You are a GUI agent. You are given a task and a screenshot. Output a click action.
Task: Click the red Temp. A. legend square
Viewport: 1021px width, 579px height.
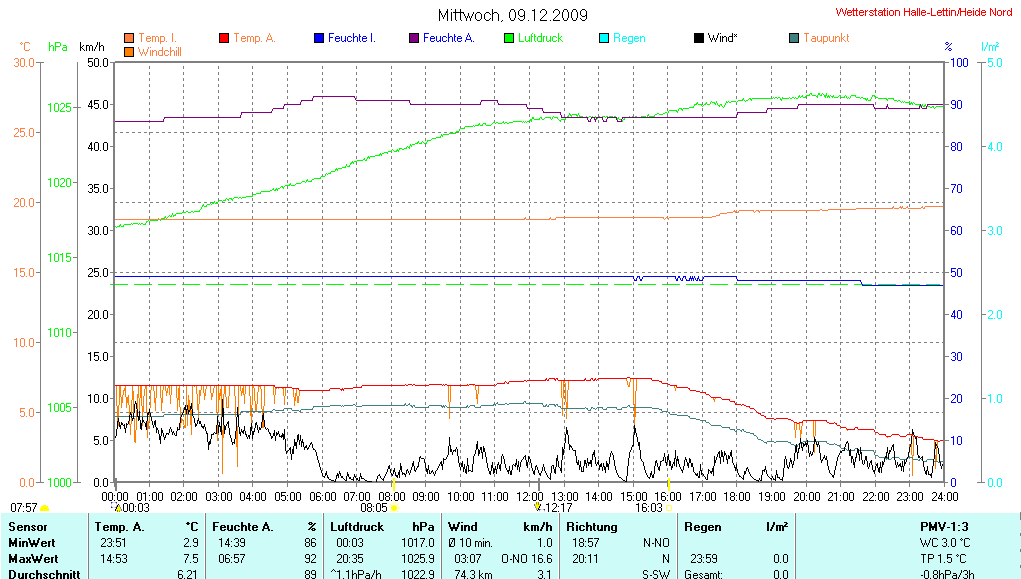click(224, 38)
